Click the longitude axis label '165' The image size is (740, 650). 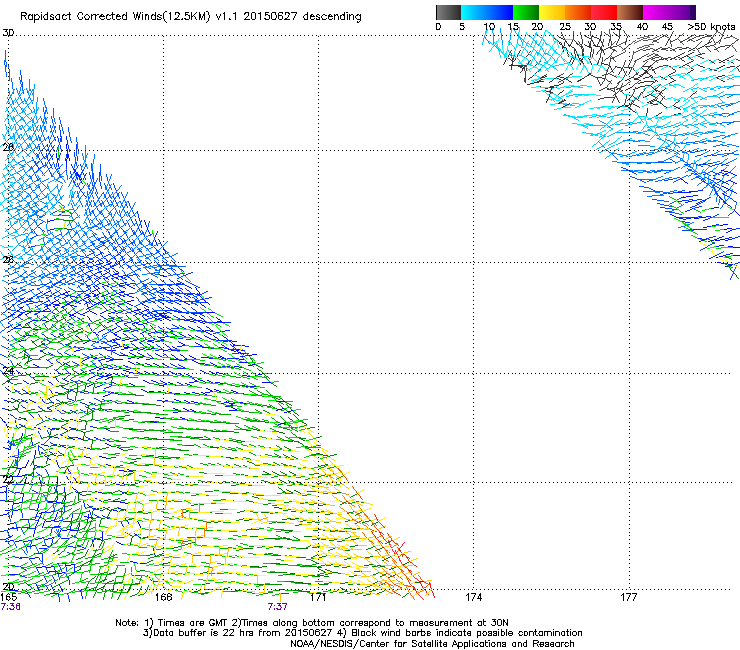[9, 597]
